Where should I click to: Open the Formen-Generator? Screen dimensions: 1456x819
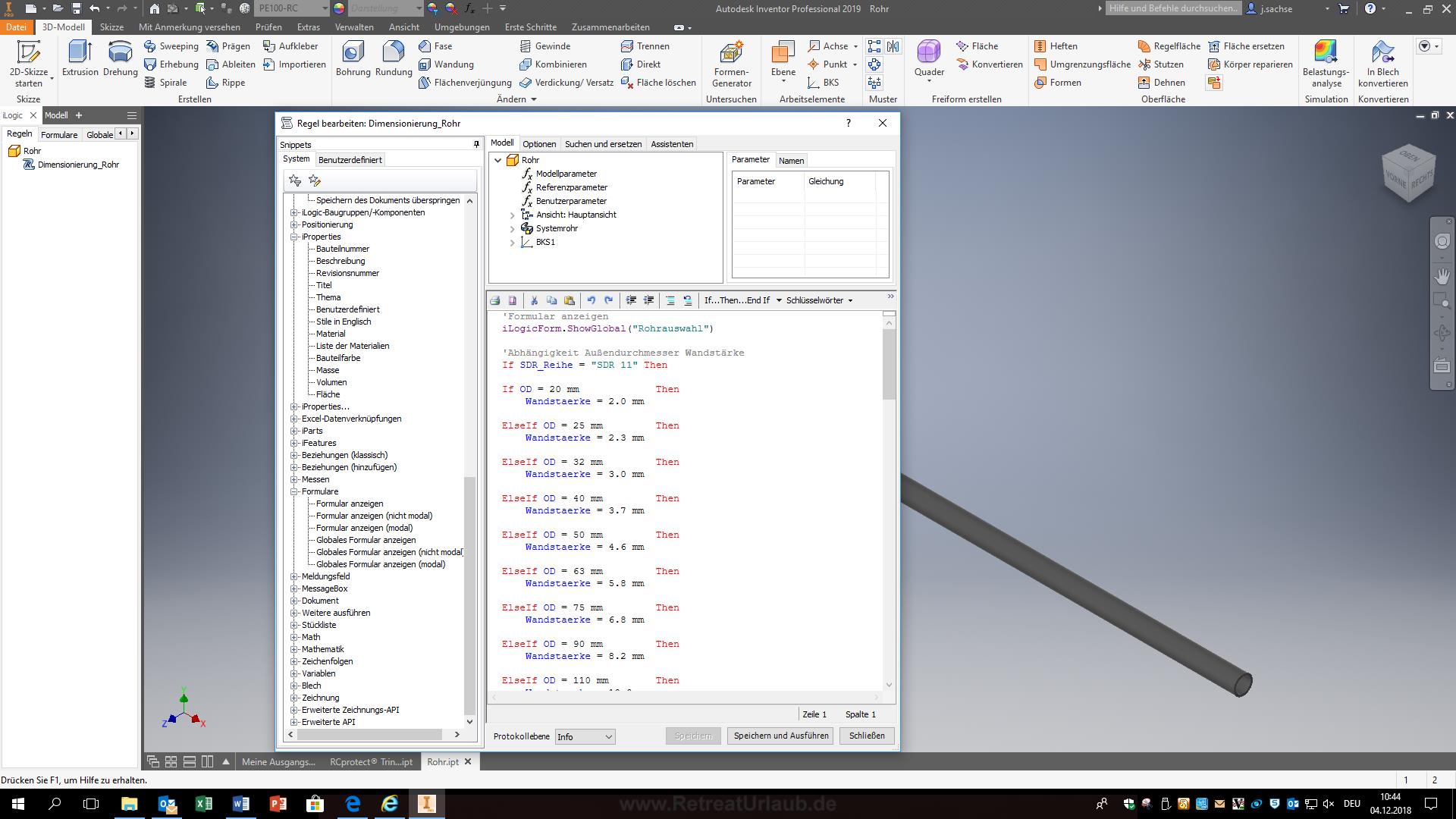(730, 64)
